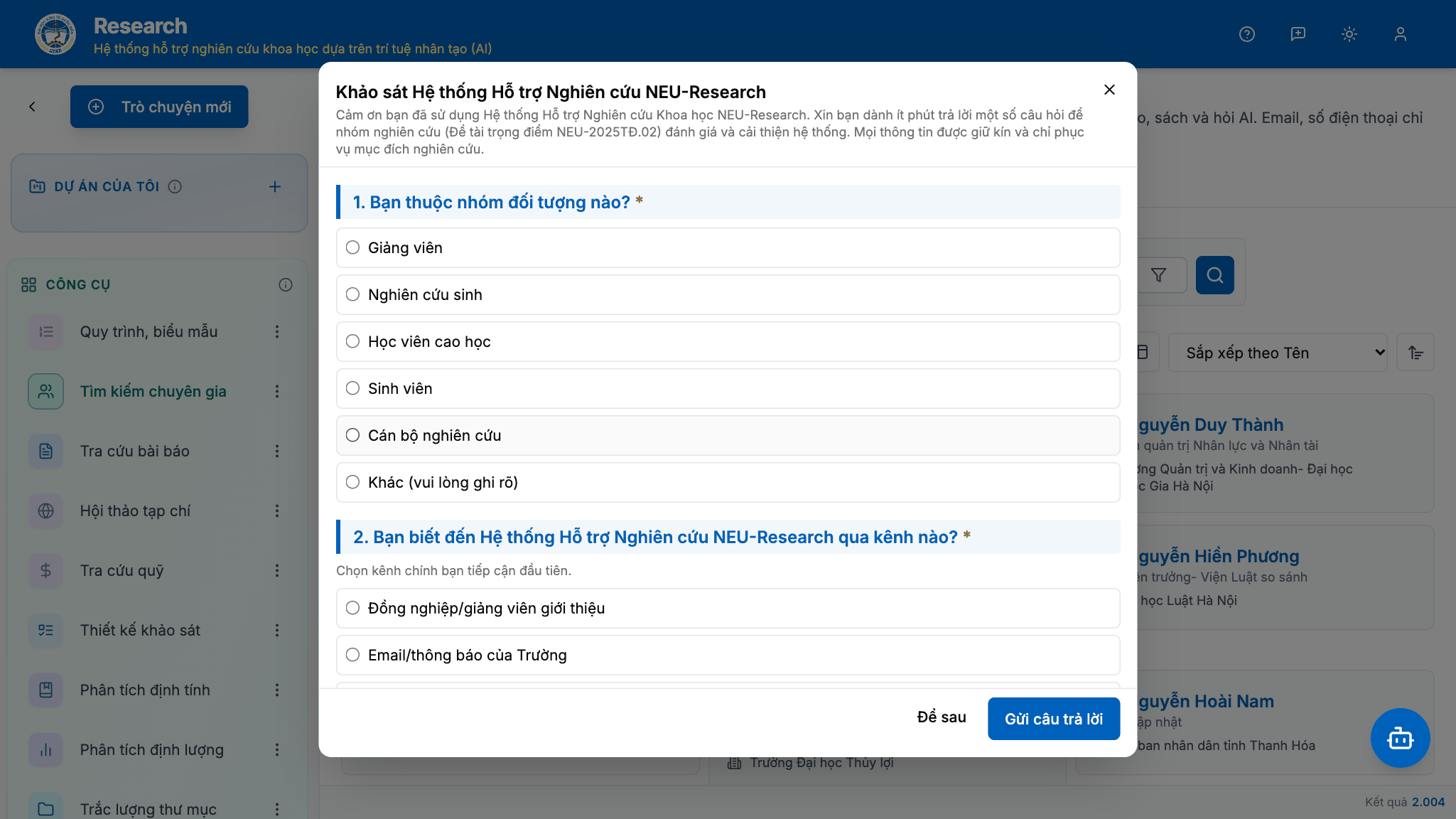
Task: Open the Thiết kế khảo sát tool
Action: pyautogui.click(x=140, y=631)
